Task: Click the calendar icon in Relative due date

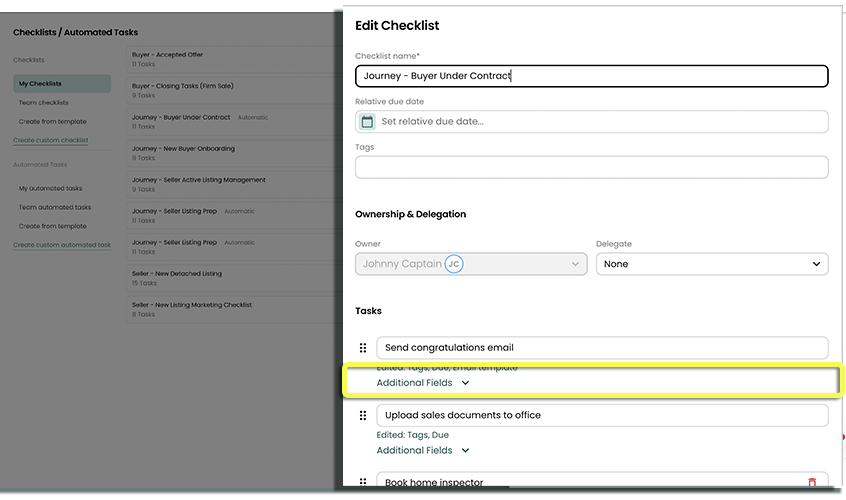Action: [x=367, y=121]
